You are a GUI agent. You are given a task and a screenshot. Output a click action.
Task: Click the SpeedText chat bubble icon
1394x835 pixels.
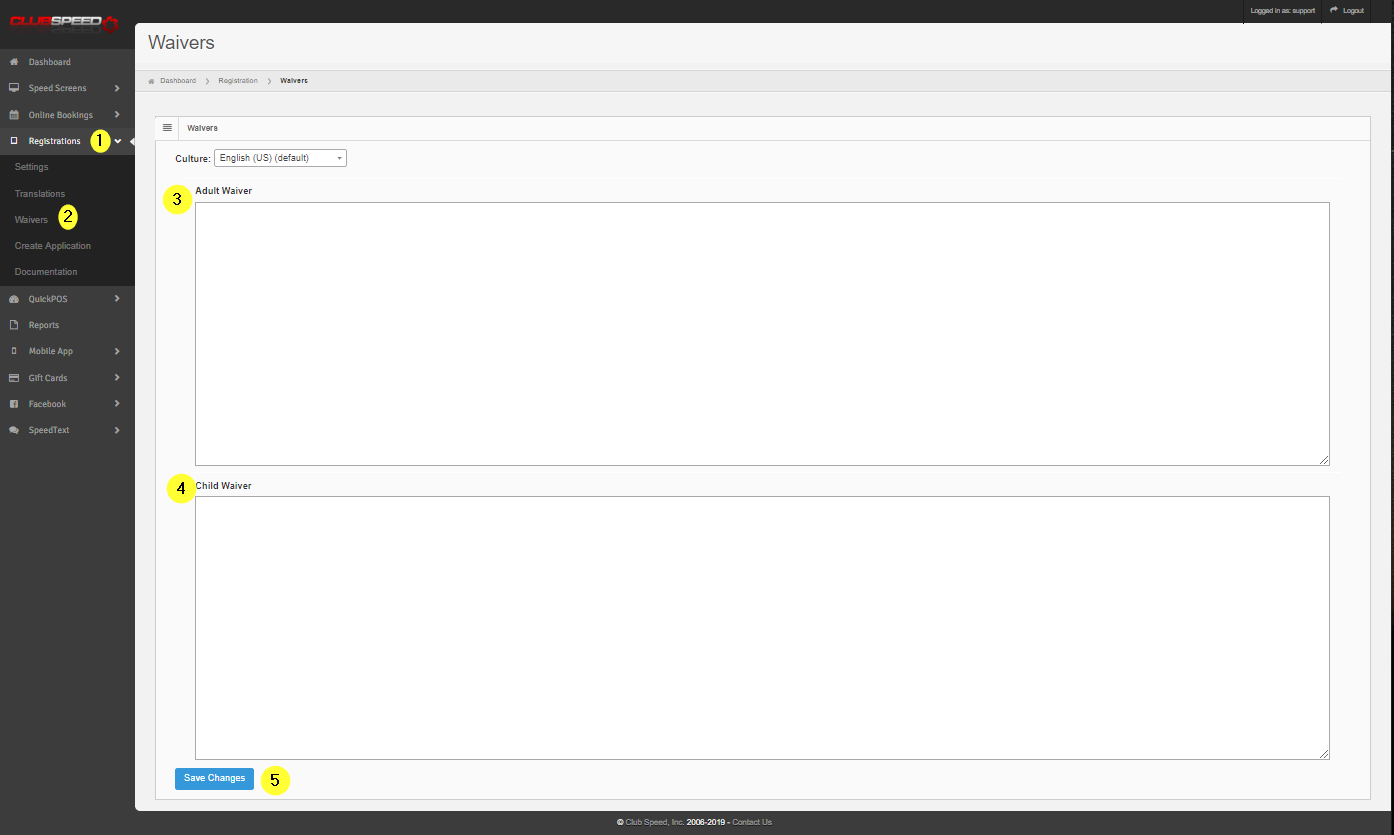(x=14, y=430)
